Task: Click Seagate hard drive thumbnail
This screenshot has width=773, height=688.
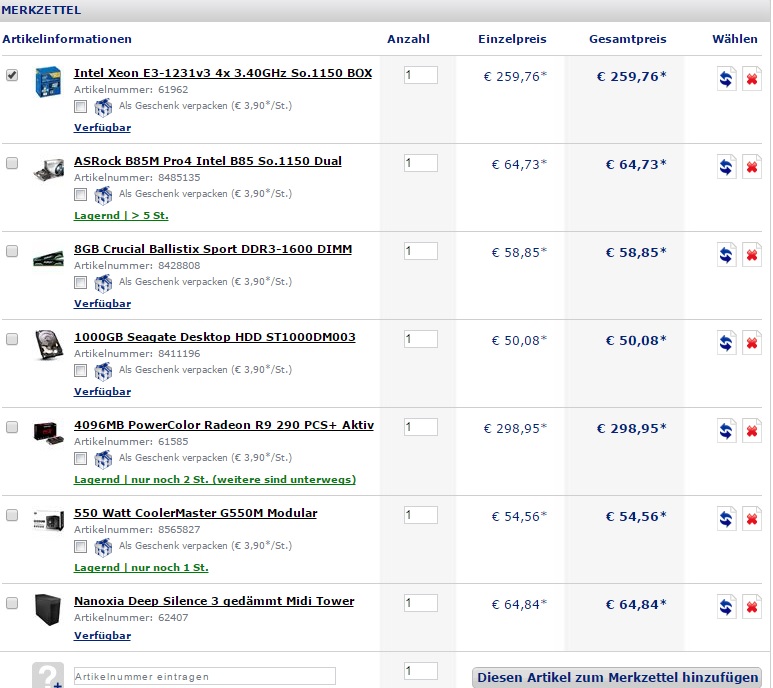Action: [x=49, y=344]
